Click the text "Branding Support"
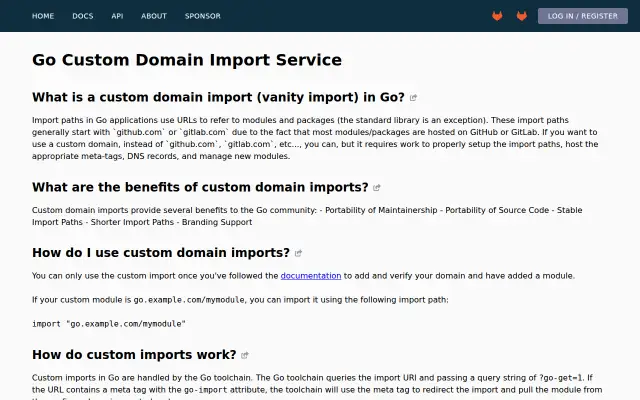This screenshot has height=400, width=640. pos(217,222)
